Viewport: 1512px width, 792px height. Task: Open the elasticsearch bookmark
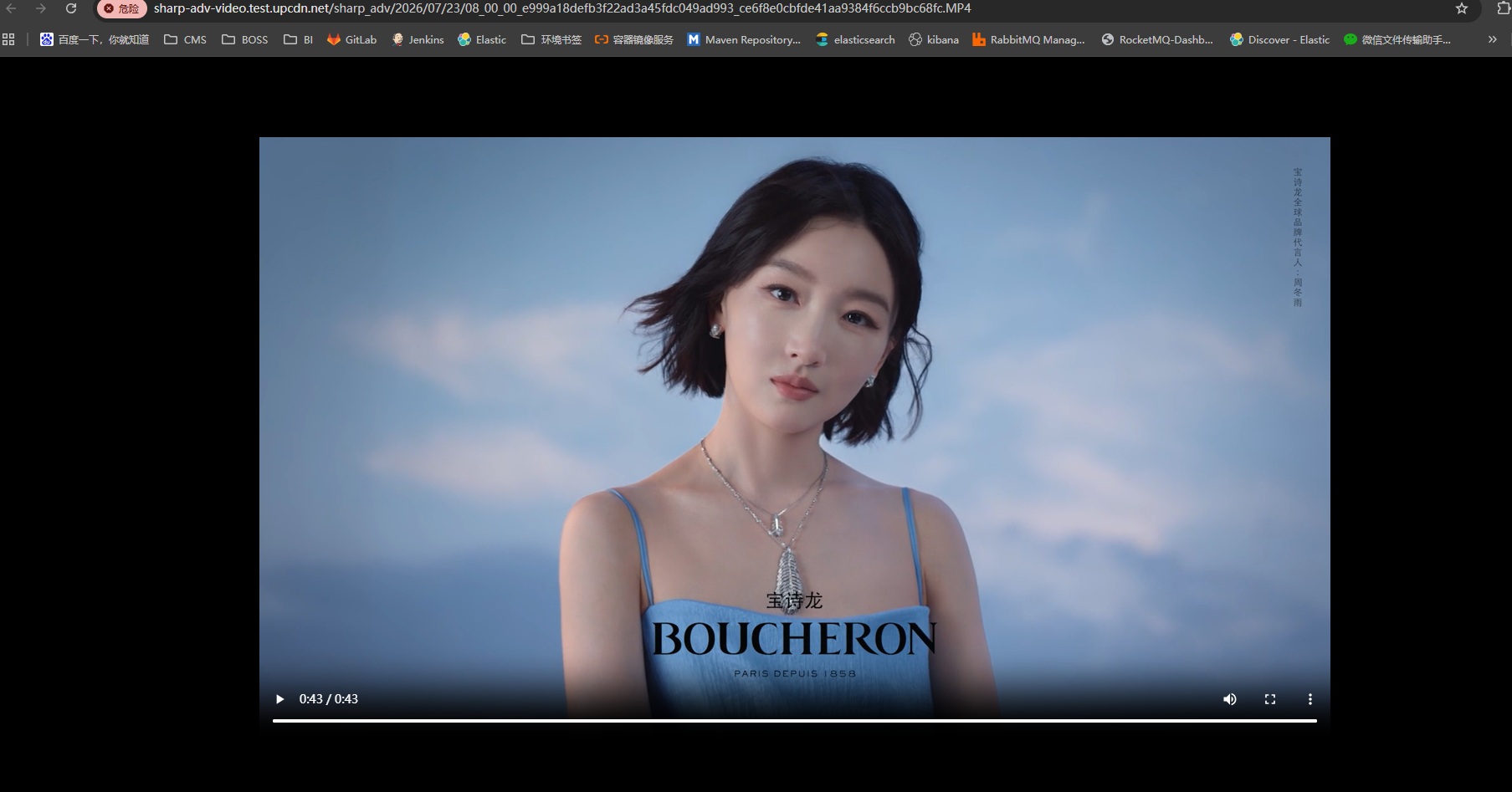(x=855, y=39)
